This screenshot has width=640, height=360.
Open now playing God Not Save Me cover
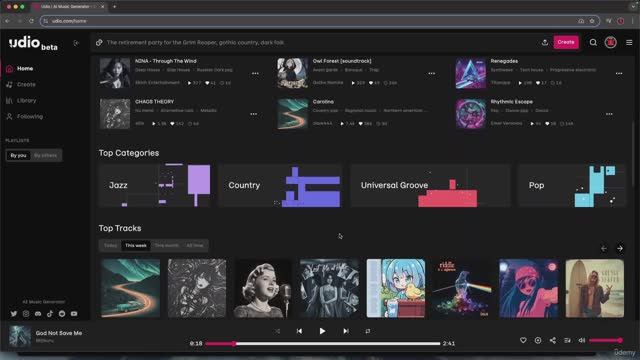(x=20, y=336)
